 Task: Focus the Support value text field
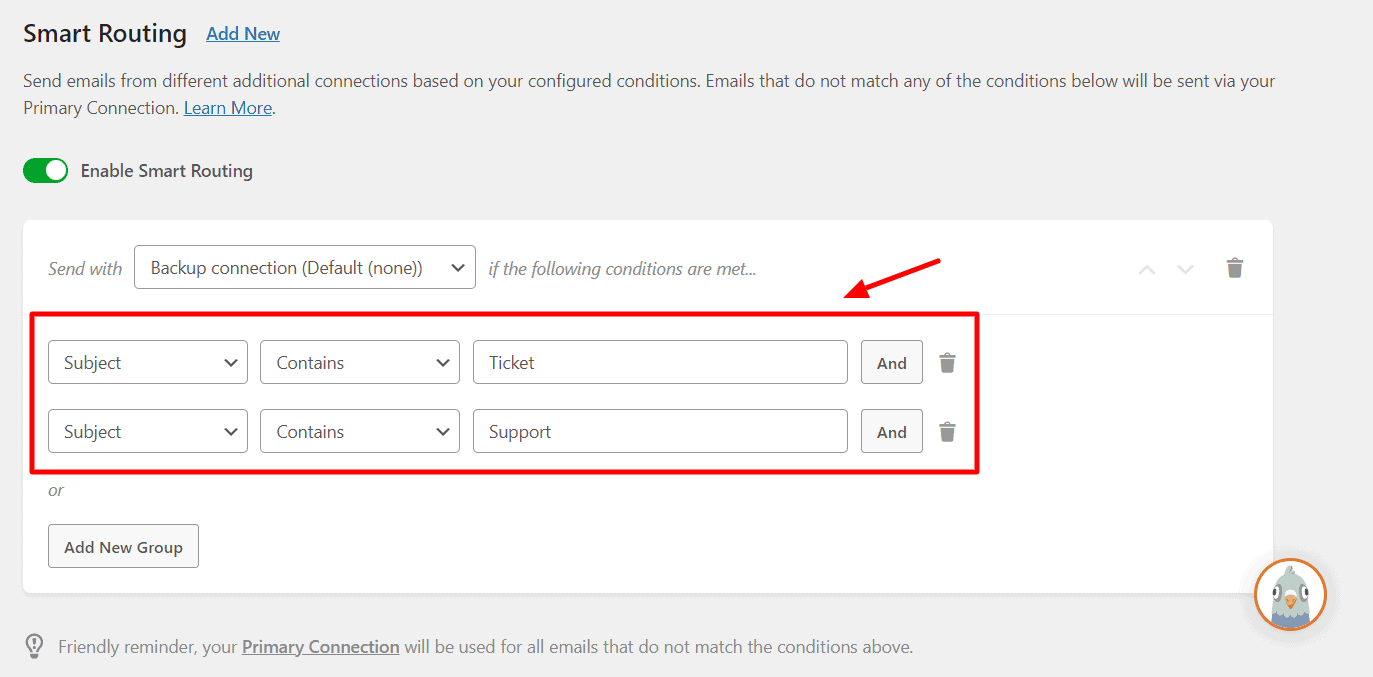(x=660, y=432)
